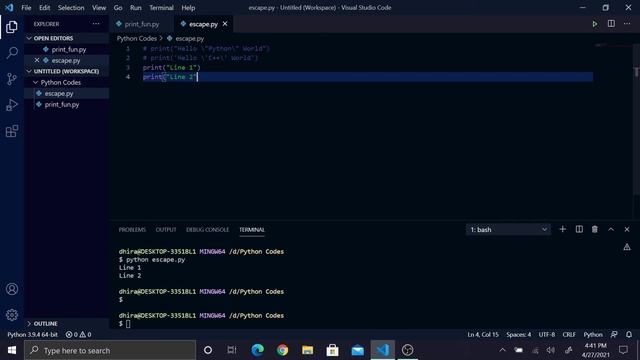Kill terminal with trash icon
640x360 pixels.
point(595,229)
